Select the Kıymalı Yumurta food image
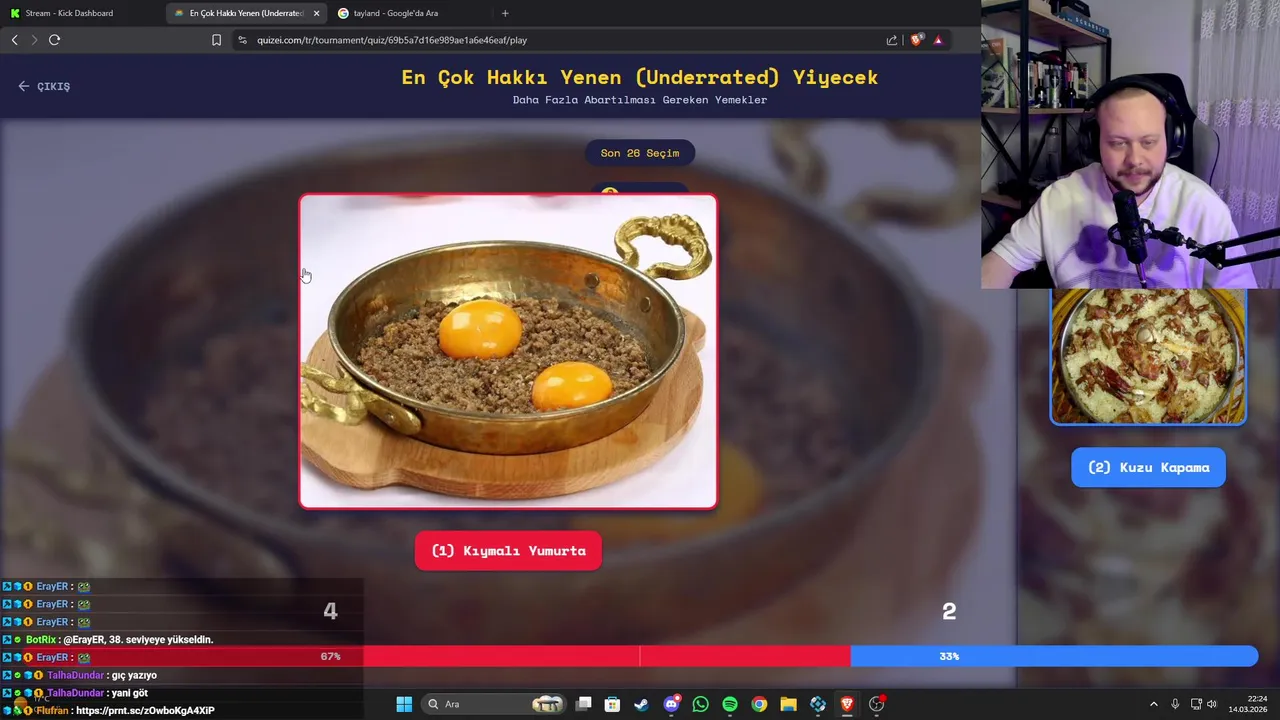The width and height of the screenshot is (1280, 720). pos(508,351)
